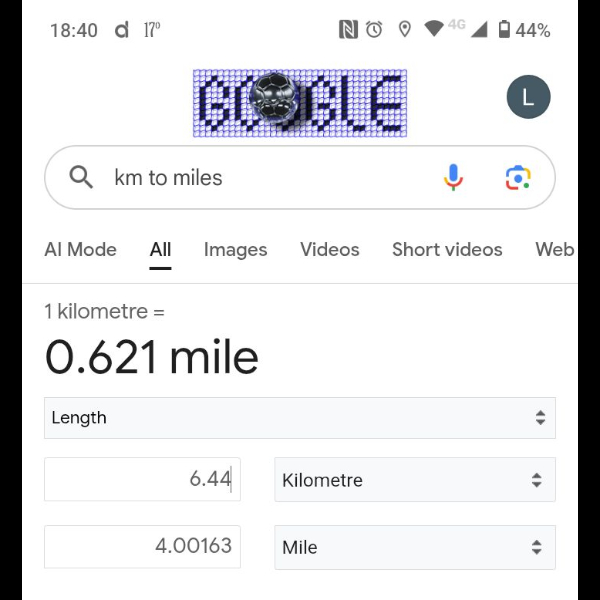Tap the NFC status bar icon

tap(348, 30)
